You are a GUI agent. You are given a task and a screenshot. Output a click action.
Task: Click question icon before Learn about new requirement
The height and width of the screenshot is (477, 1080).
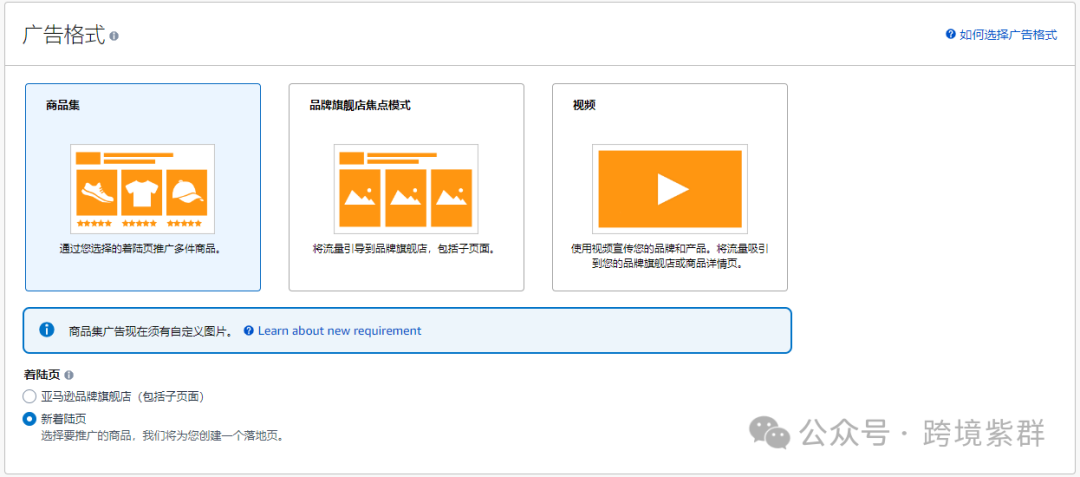coord(249,331)
